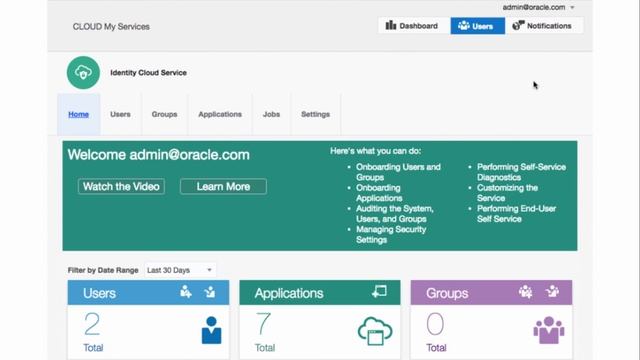
Task: Click Auditing the System, Users, and Groups text
Action: click(x=395, y=214)
